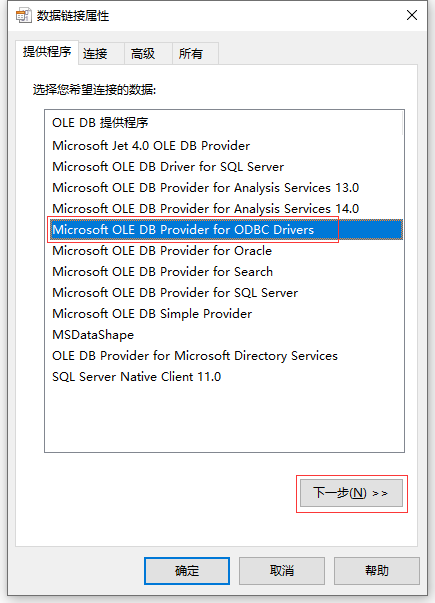This screenshot has height=603, width=435.
Task: Choose Microsoft OLE DB Provider for SQL Server
Action: pos(224,293)
